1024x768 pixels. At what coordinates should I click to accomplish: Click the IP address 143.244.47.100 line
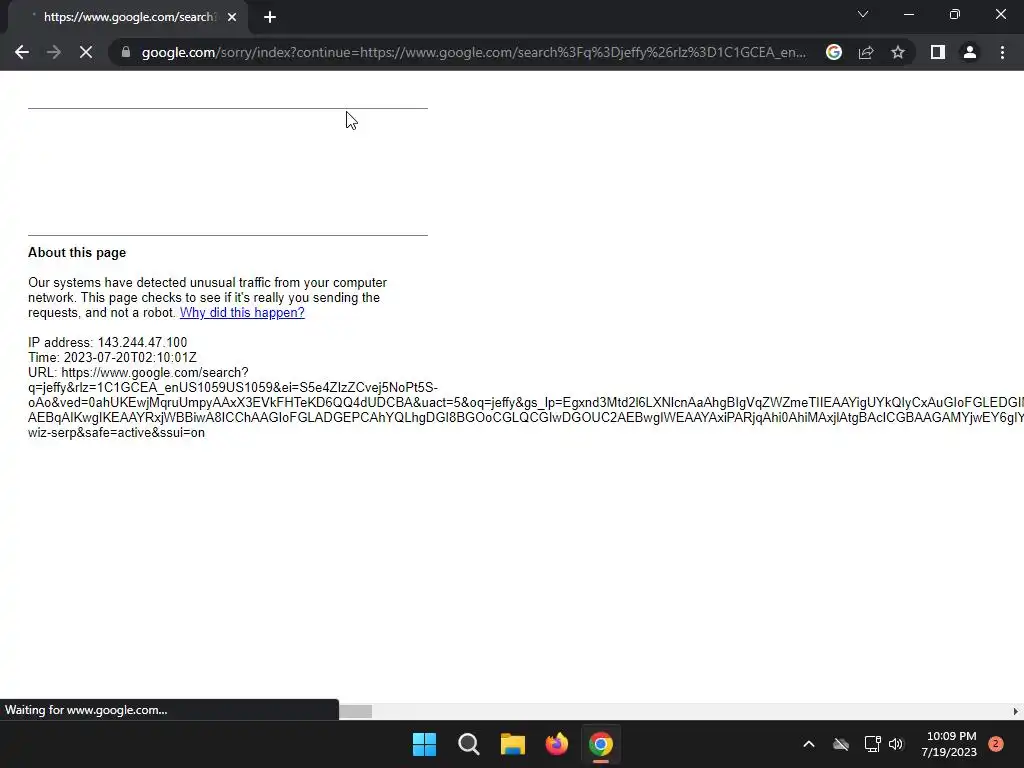108,342
